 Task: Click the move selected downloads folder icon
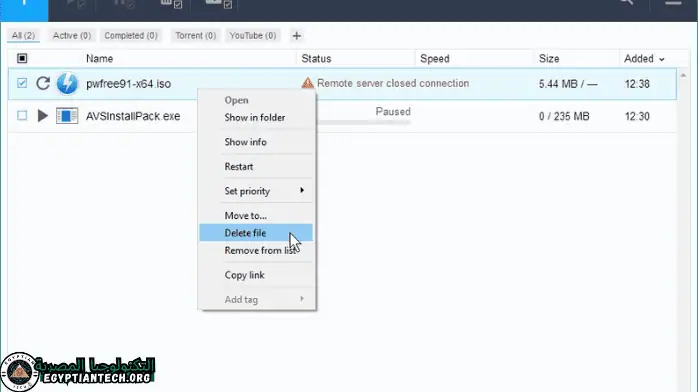(219, 4)
